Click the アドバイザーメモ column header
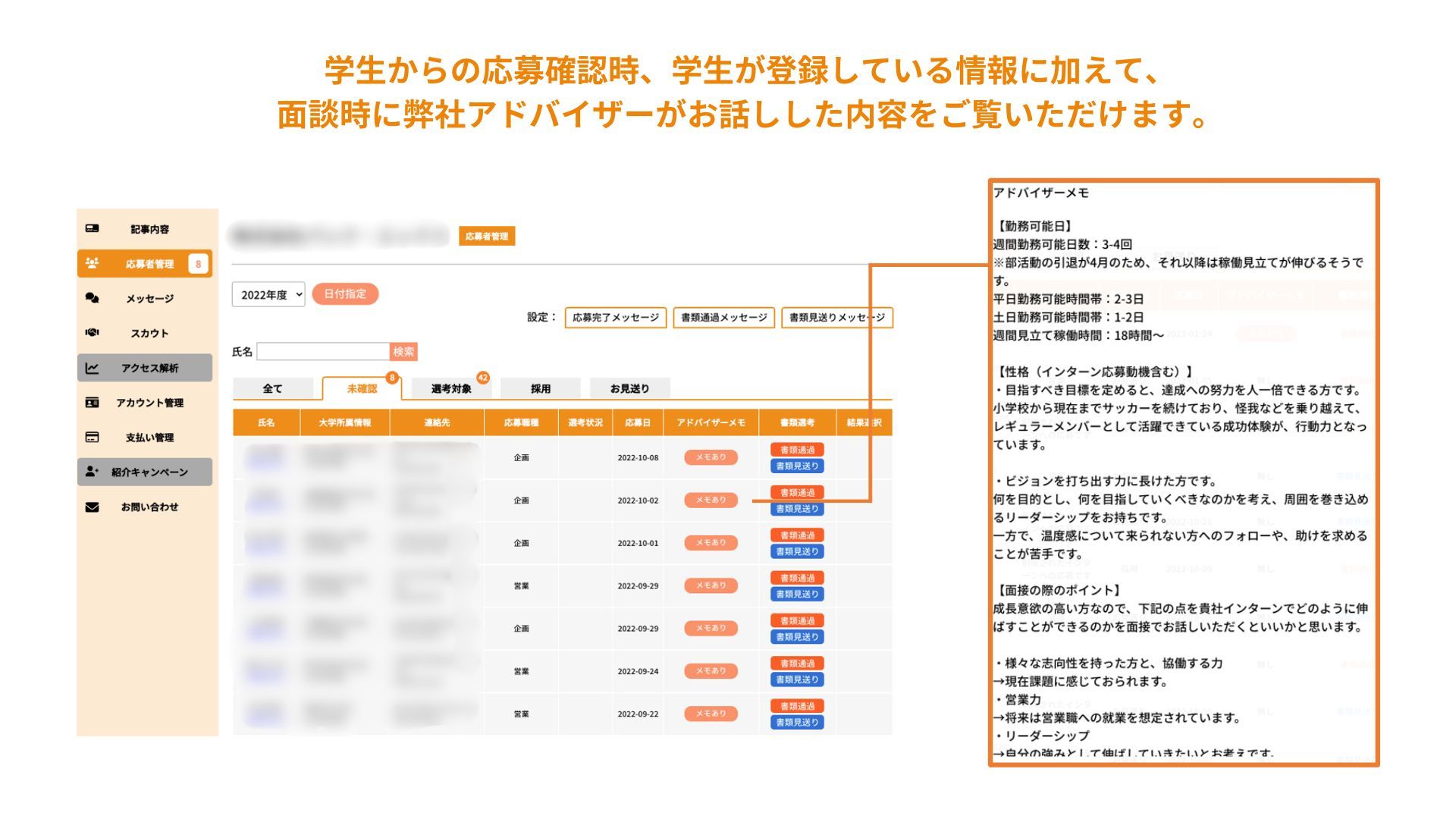 pos(711,422)
